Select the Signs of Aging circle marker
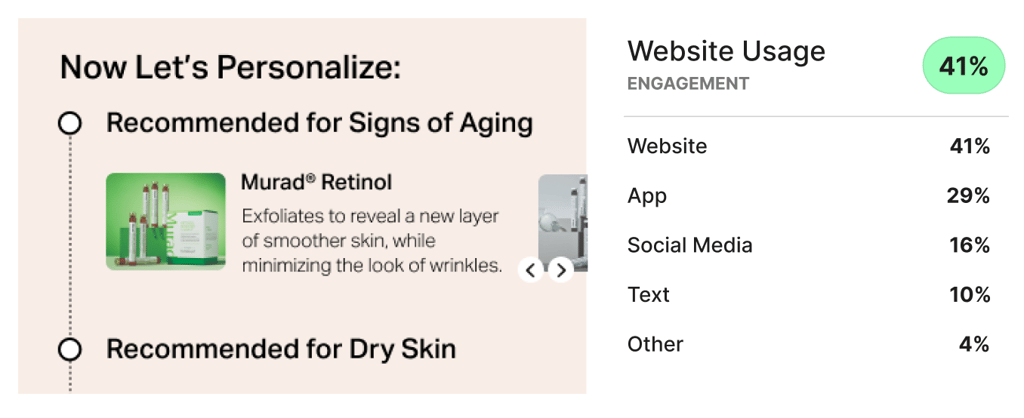Screen dimensions: 1024x418 (x=70, y=123)
